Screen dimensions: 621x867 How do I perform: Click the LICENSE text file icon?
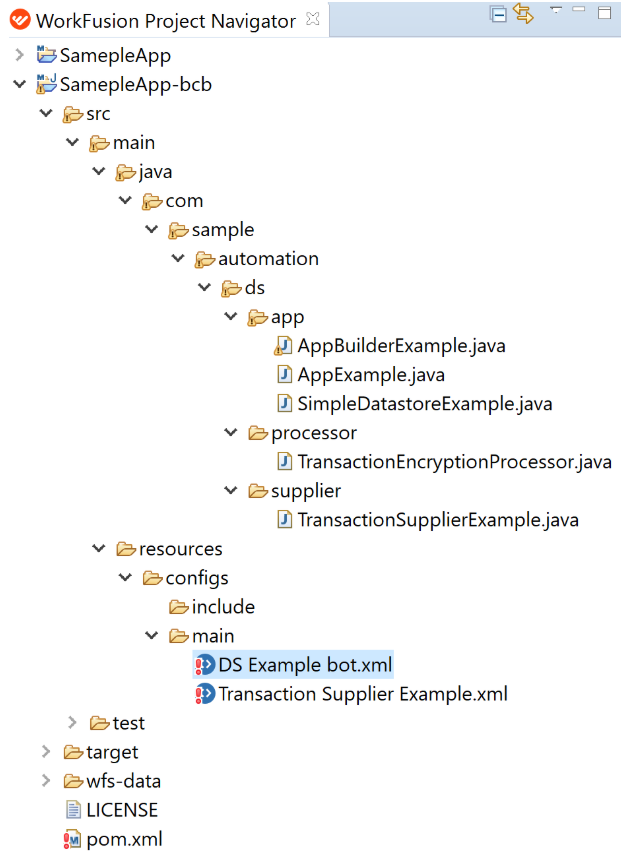click(x=73, y=810)
